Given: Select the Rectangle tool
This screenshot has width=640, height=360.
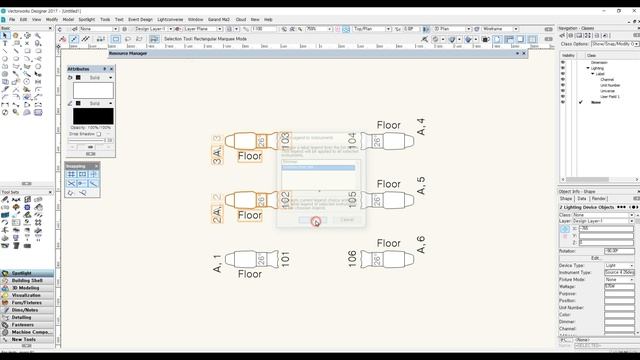Looking at the screenshot, I should point(27,51).
